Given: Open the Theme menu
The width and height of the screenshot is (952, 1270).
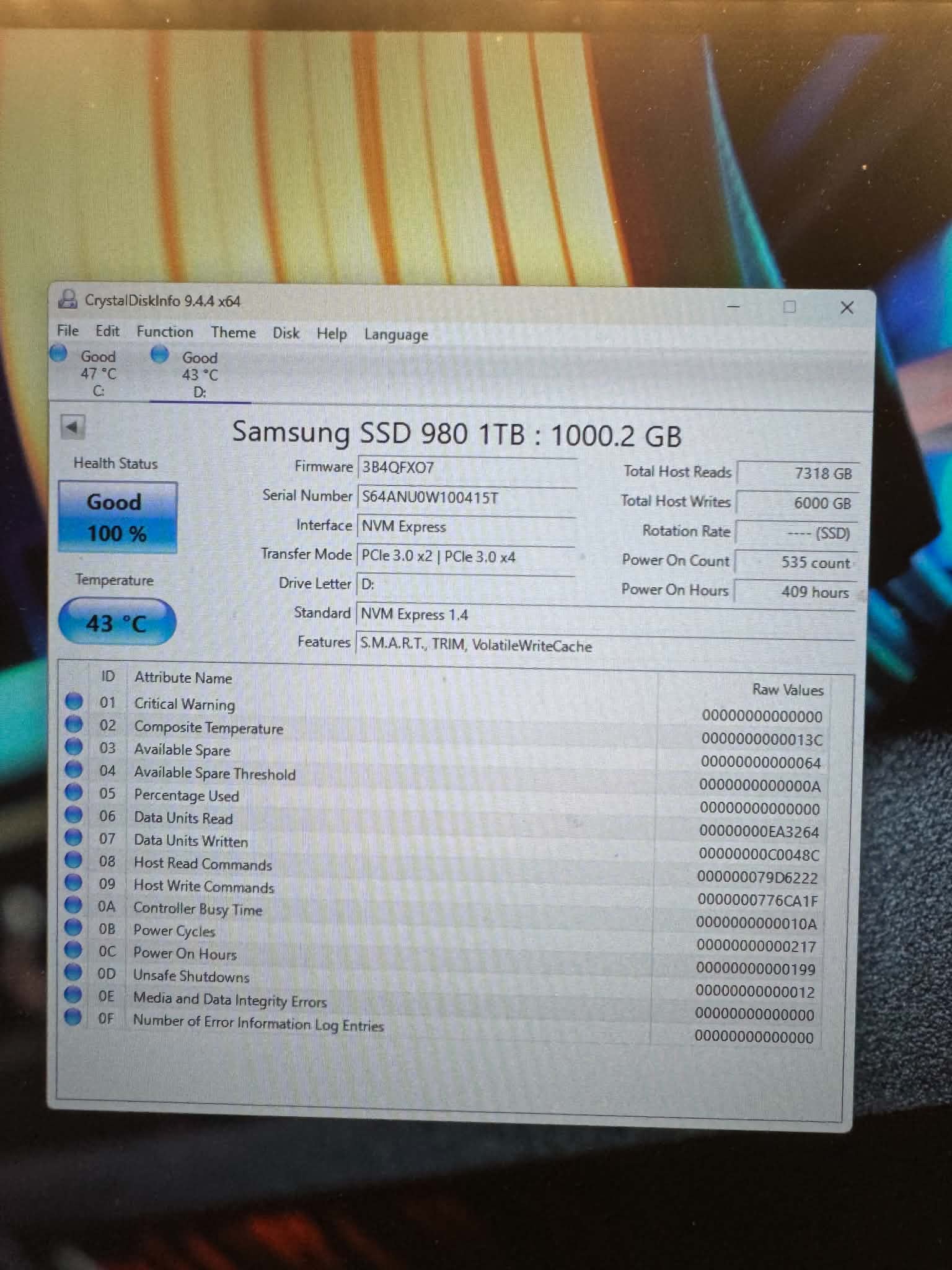Looking at the screenshot, I should pos(233,332).
